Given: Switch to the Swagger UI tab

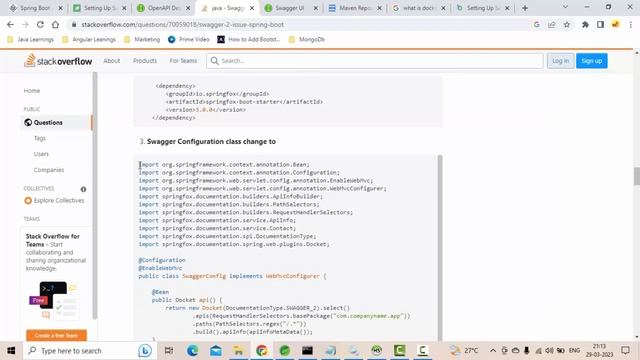Looking at the screenshot, I should pyautogui.click(x=291, y=8).
